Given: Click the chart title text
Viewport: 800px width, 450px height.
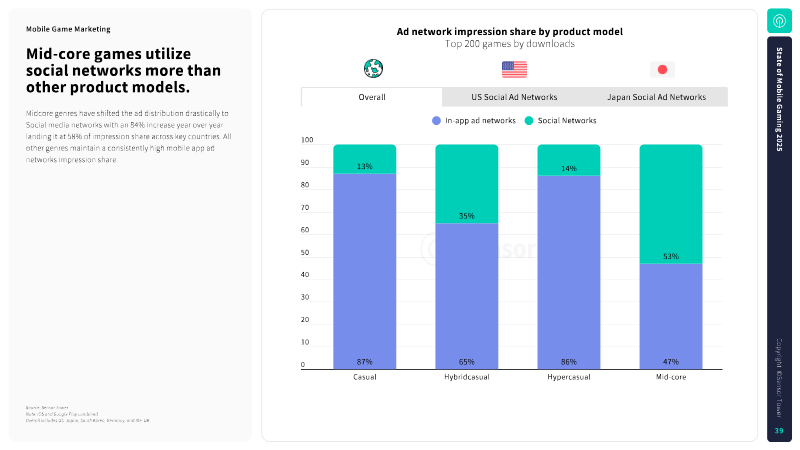Looking at the screenshot, I should coord(510,32).
